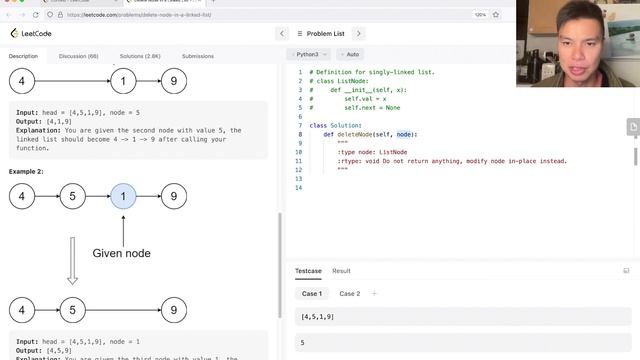Switch to the first browser tab
The image size is (640, 360).
(81, 2)
